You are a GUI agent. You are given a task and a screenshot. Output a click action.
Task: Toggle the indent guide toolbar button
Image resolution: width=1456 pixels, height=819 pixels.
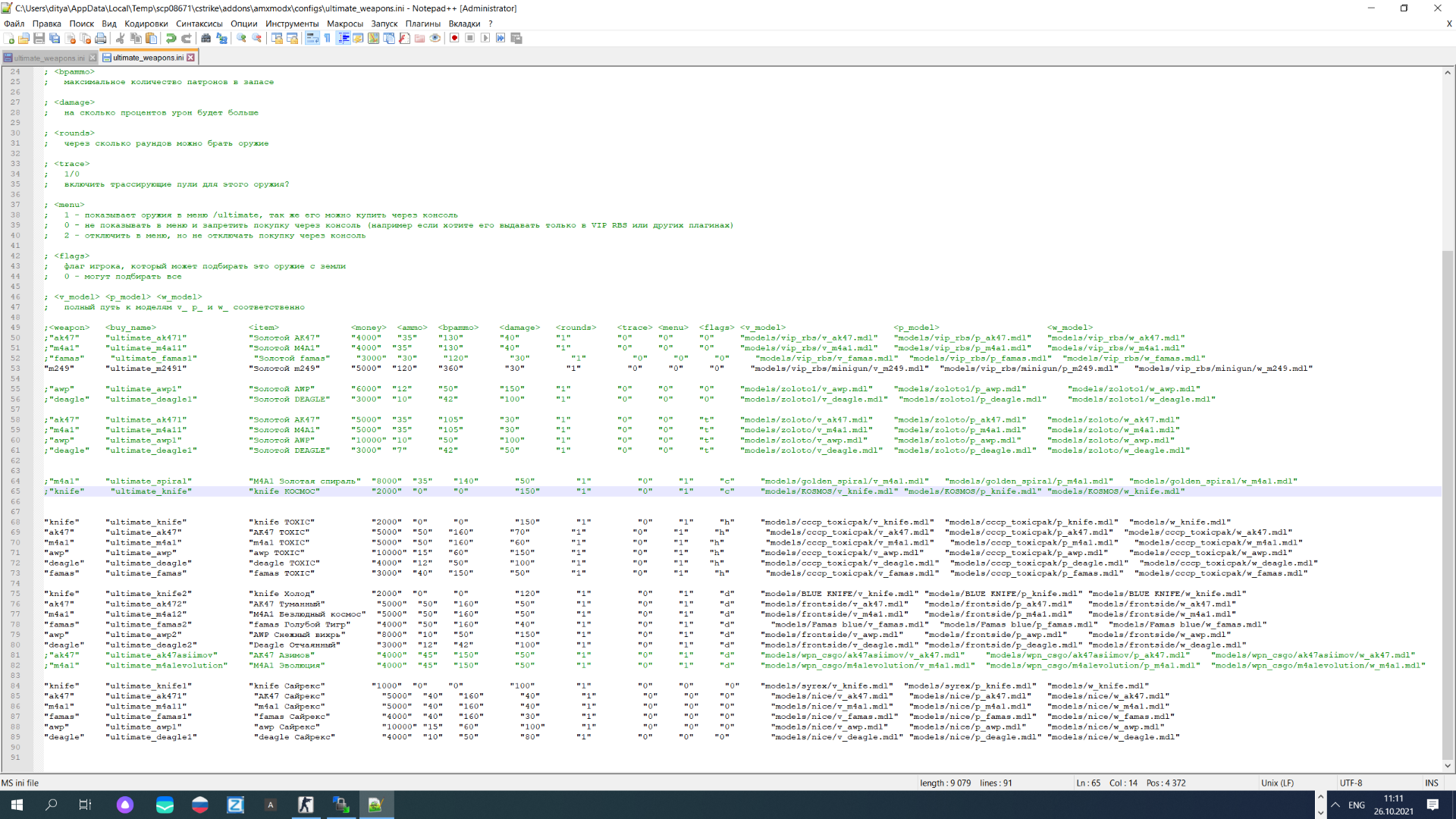tap(344, 38)
